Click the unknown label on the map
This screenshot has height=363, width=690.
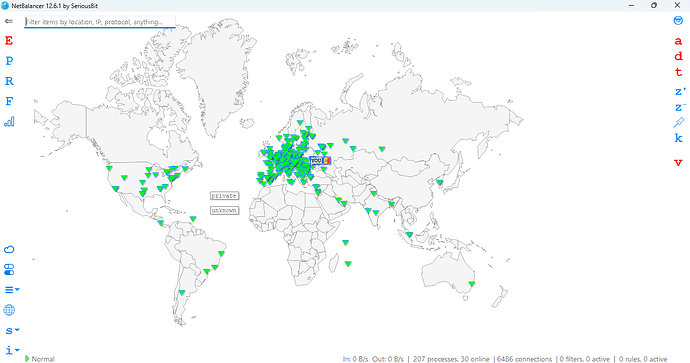pyautogui.click(x=224, y=210)
